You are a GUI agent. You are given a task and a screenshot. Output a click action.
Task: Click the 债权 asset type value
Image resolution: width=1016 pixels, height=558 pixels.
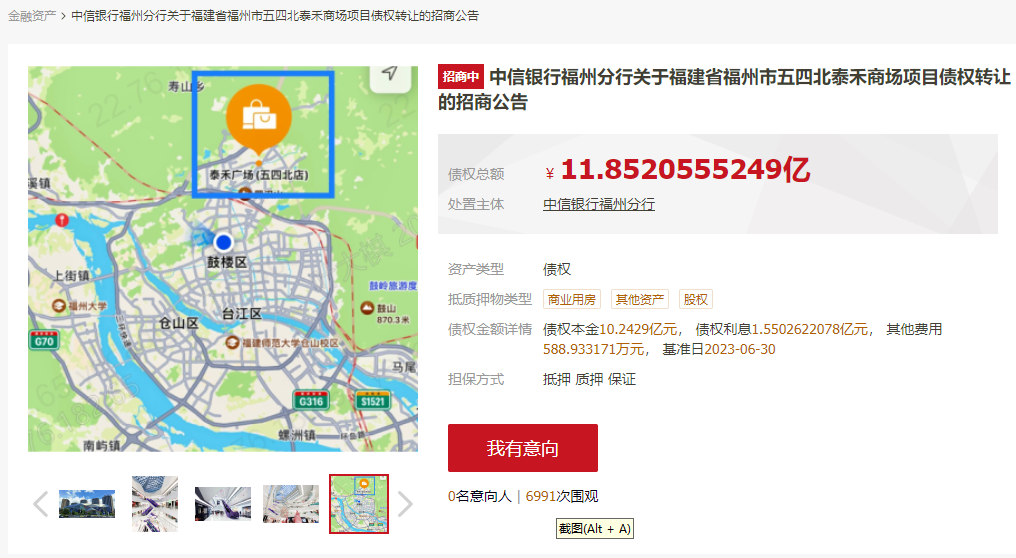[557, 269]
